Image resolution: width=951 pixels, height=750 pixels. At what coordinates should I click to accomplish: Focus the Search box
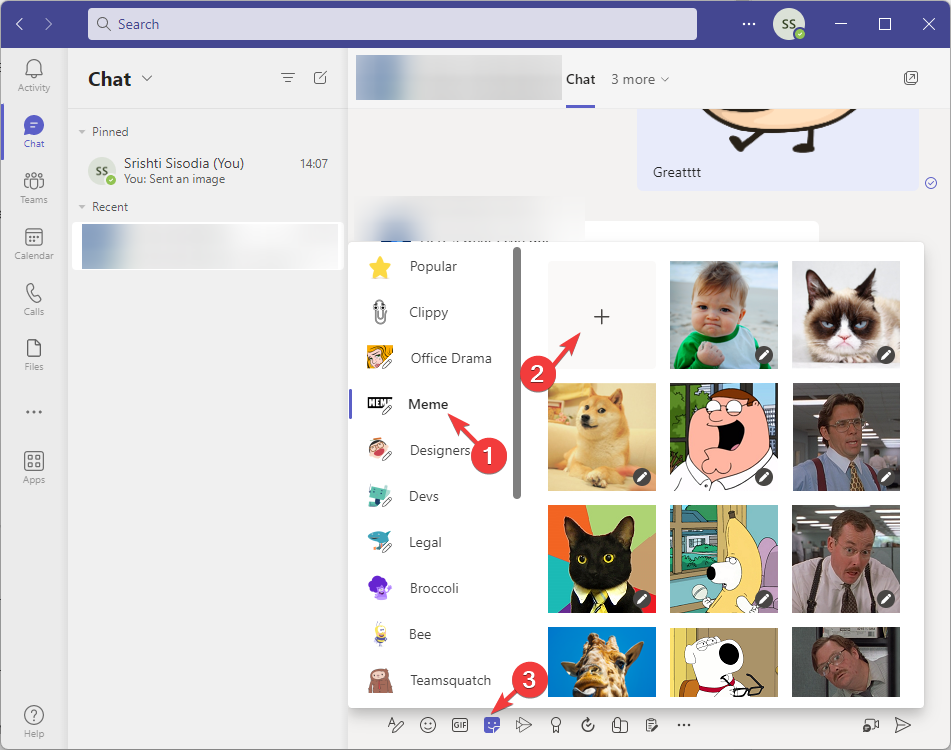tap(392, 24)
